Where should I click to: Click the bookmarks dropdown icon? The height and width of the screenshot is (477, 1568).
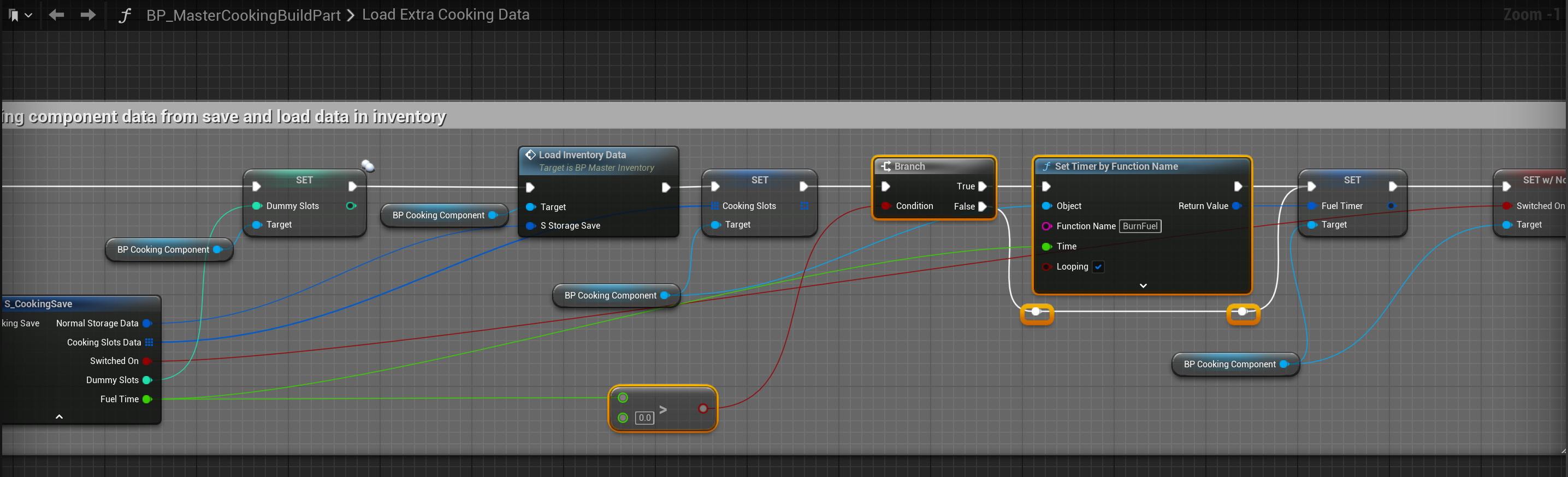point(20,15)
